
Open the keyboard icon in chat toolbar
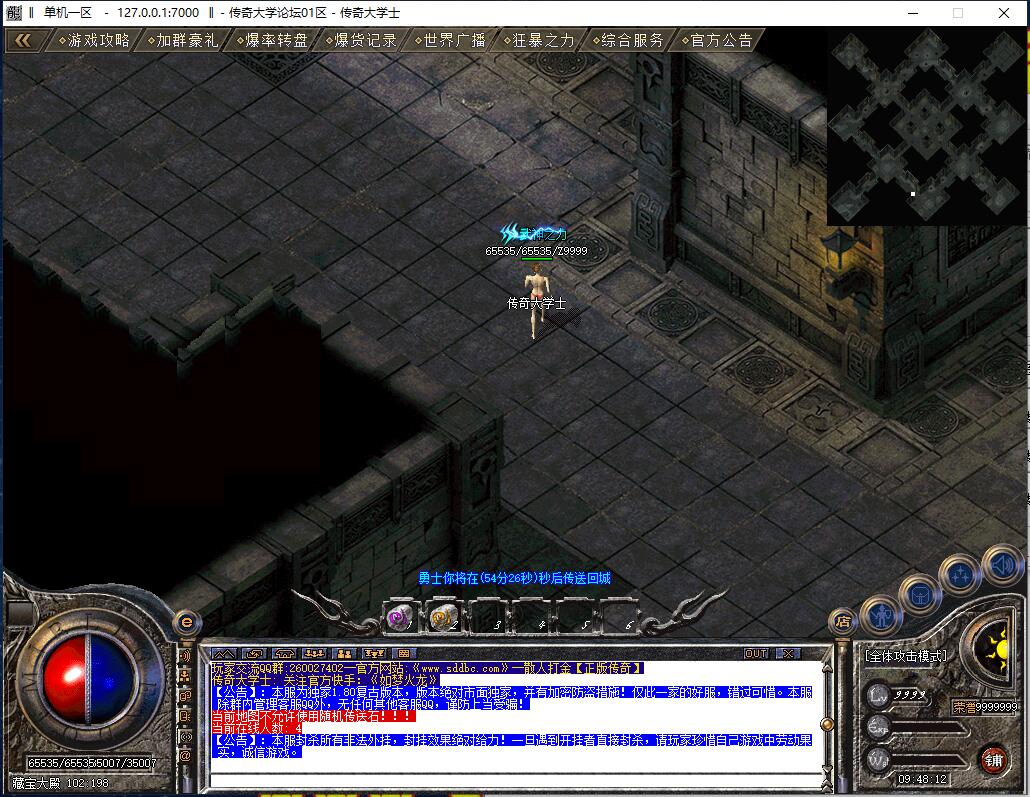pos(403,654)
